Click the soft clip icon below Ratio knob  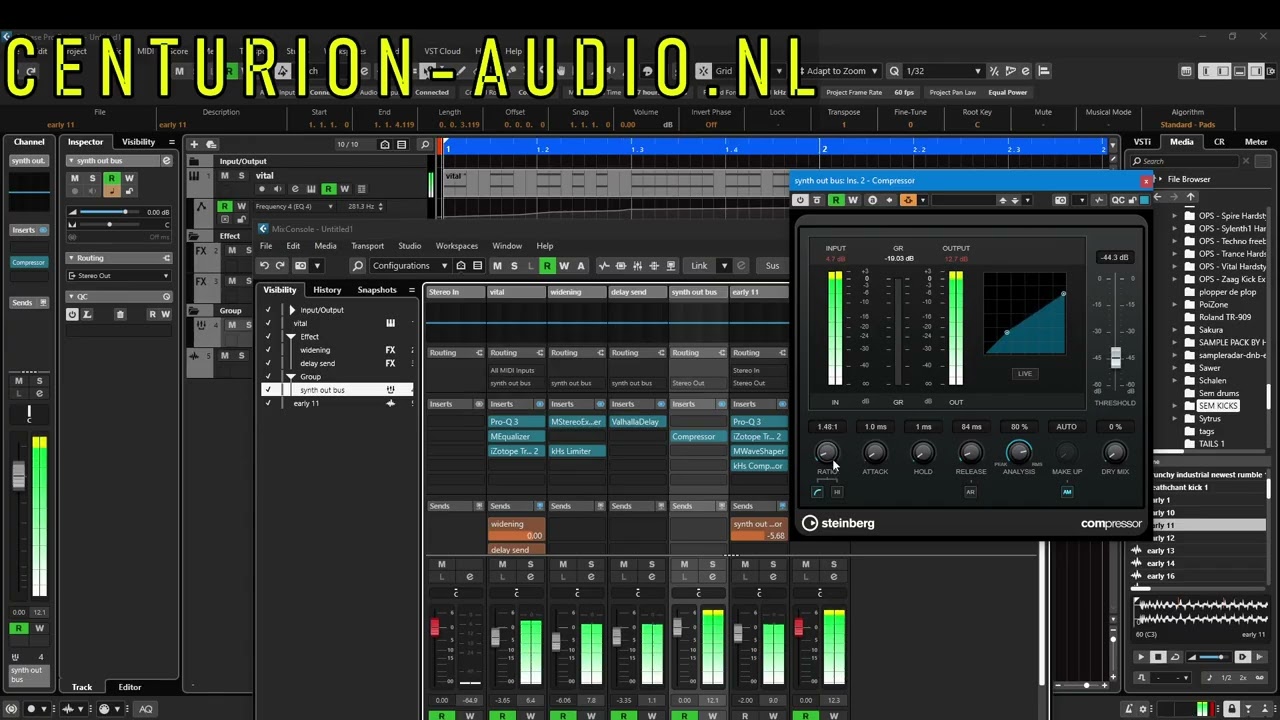pos(817,492)
